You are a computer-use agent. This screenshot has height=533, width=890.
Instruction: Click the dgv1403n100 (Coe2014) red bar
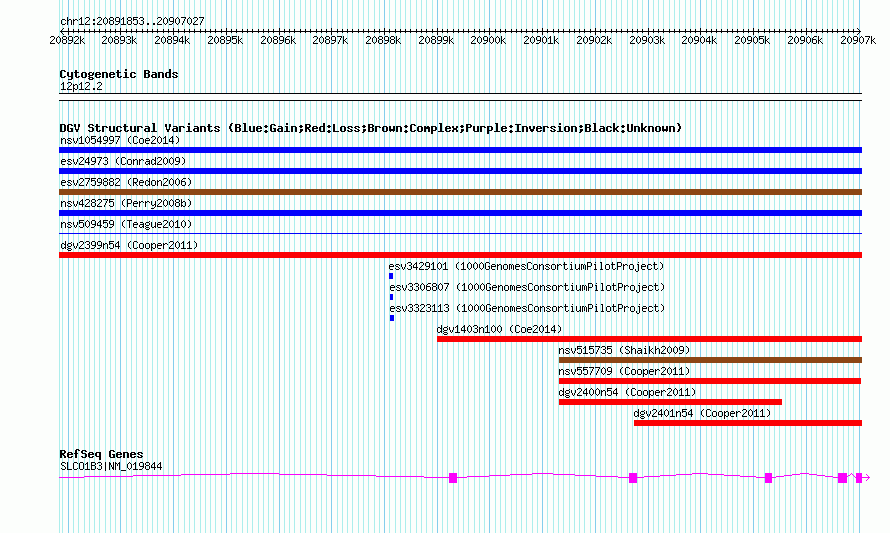649,339
